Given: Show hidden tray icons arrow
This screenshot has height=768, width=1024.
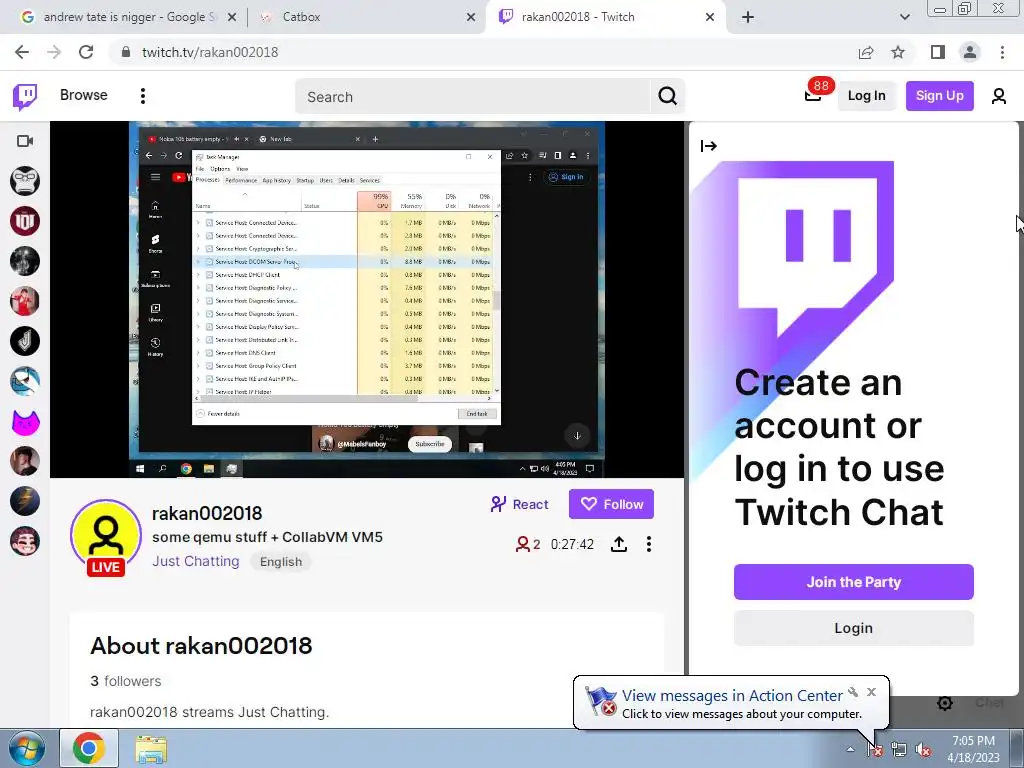Looking at the screenshot, I should [850, 749].
